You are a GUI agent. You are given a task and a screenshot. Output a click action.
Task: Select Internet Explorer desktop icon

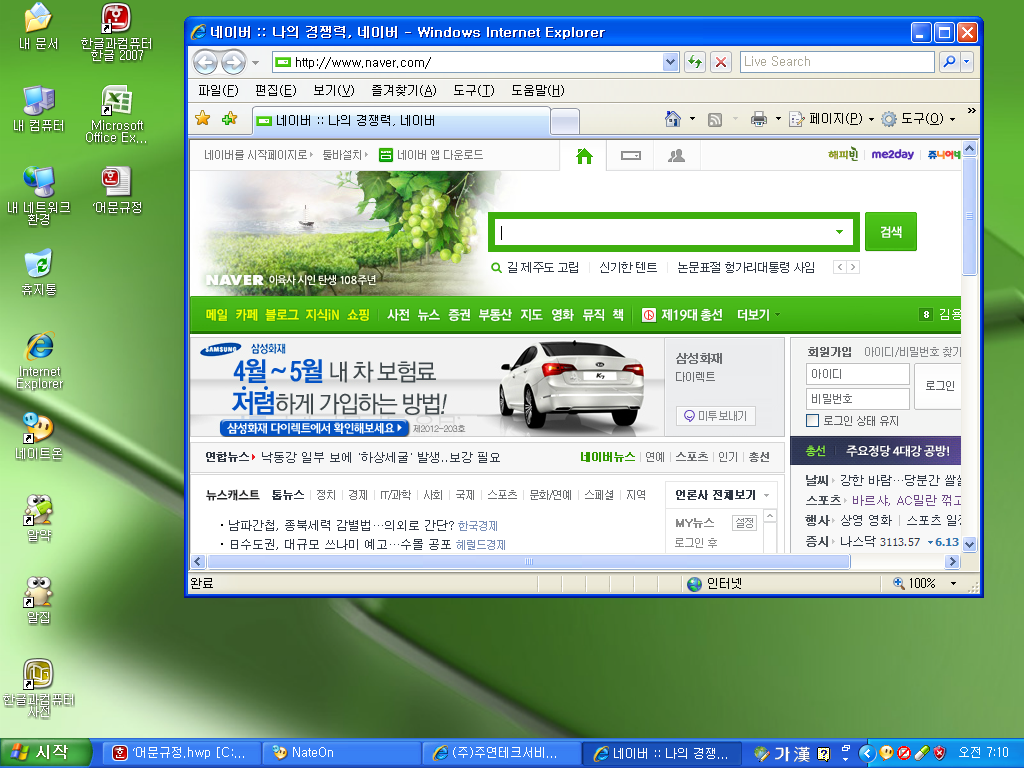pos(39,360)
